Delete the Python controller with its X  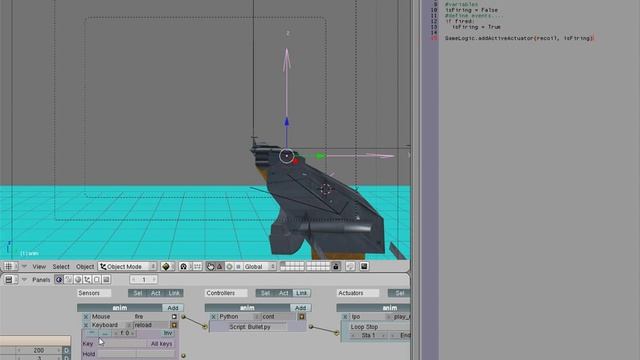coord(213,317)
